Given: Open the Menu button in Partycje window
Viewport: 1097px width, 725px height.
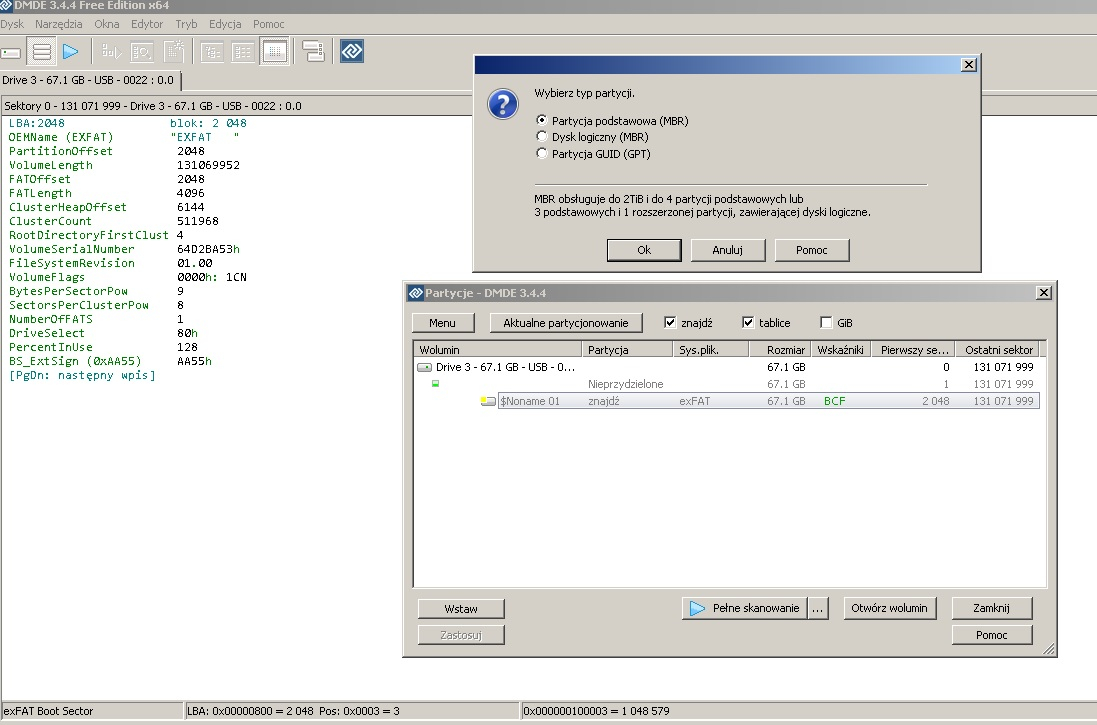Looking at the screenshot, I should coord(442,323).
